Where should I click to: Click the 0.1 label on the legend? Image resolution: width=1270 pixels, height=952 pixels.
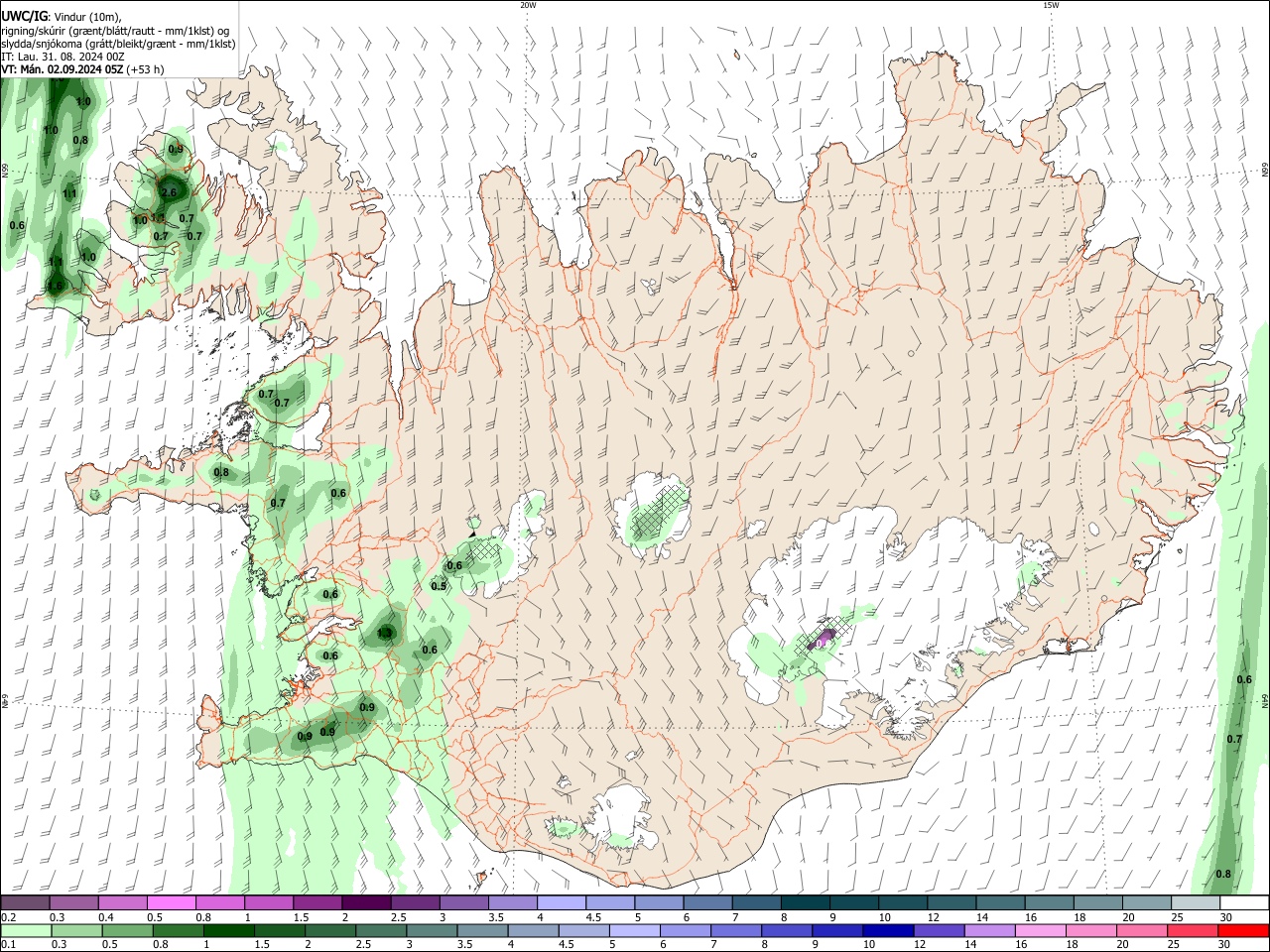coord(8,945)
